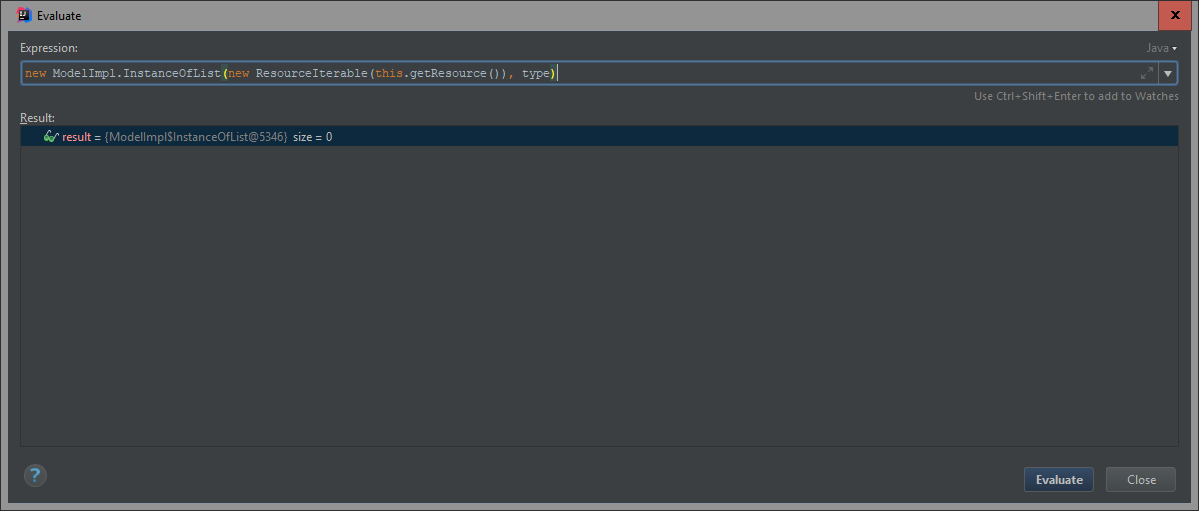
Task: Expand the expression editor to multi-line
Action: coord(1146,73)
